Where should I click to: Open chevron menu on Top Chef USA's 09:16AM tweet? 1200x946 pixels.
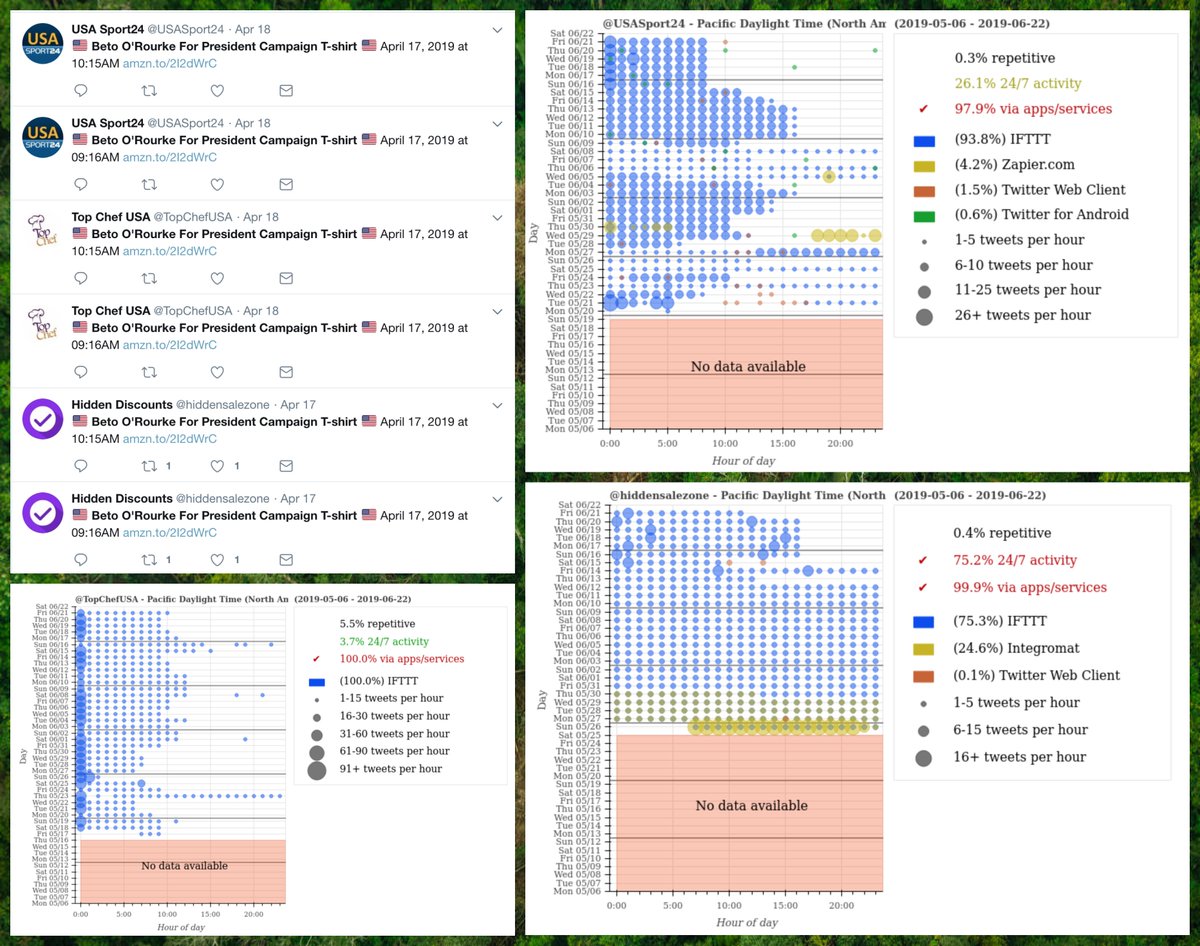498,311
